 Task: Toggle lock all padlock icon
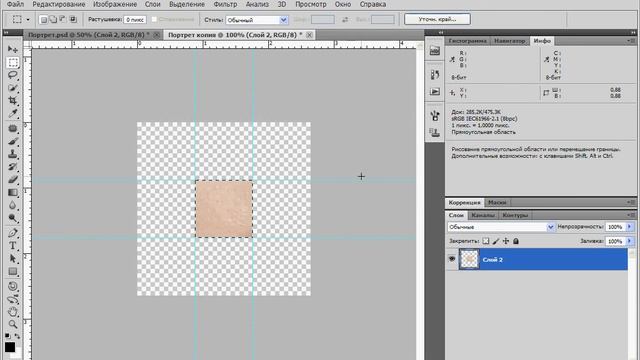[x=516, y=241]
